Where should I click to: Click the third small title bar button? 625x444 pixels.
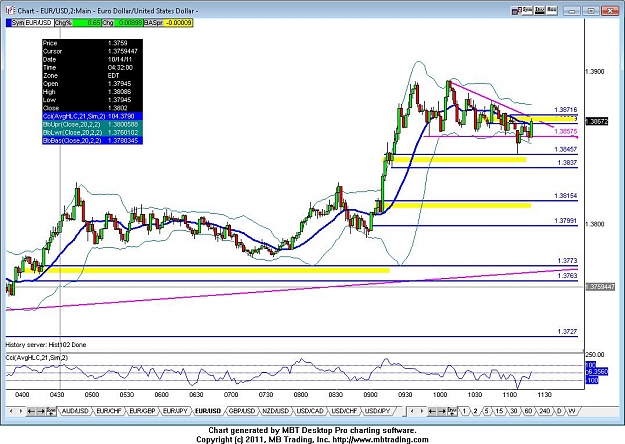tap(552, 10)
